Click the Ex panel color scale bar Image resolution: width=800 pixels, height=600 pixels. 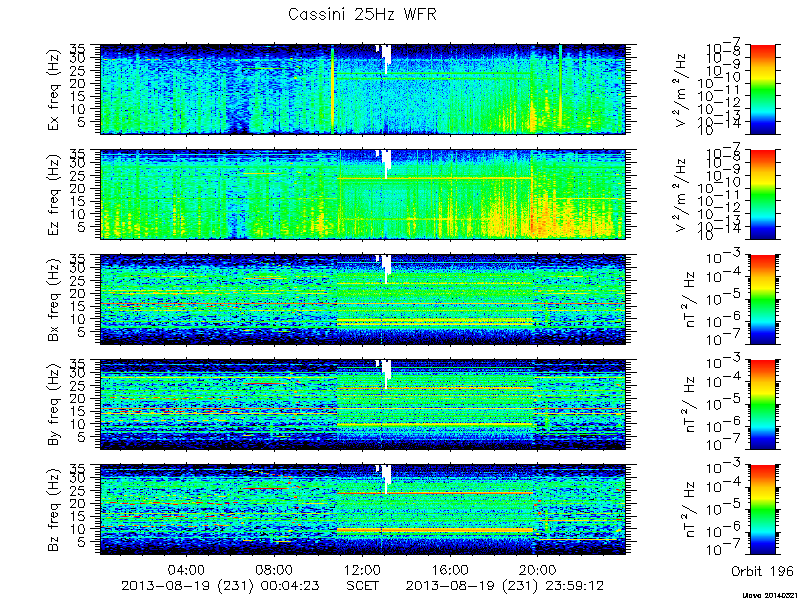pos(763,89)
